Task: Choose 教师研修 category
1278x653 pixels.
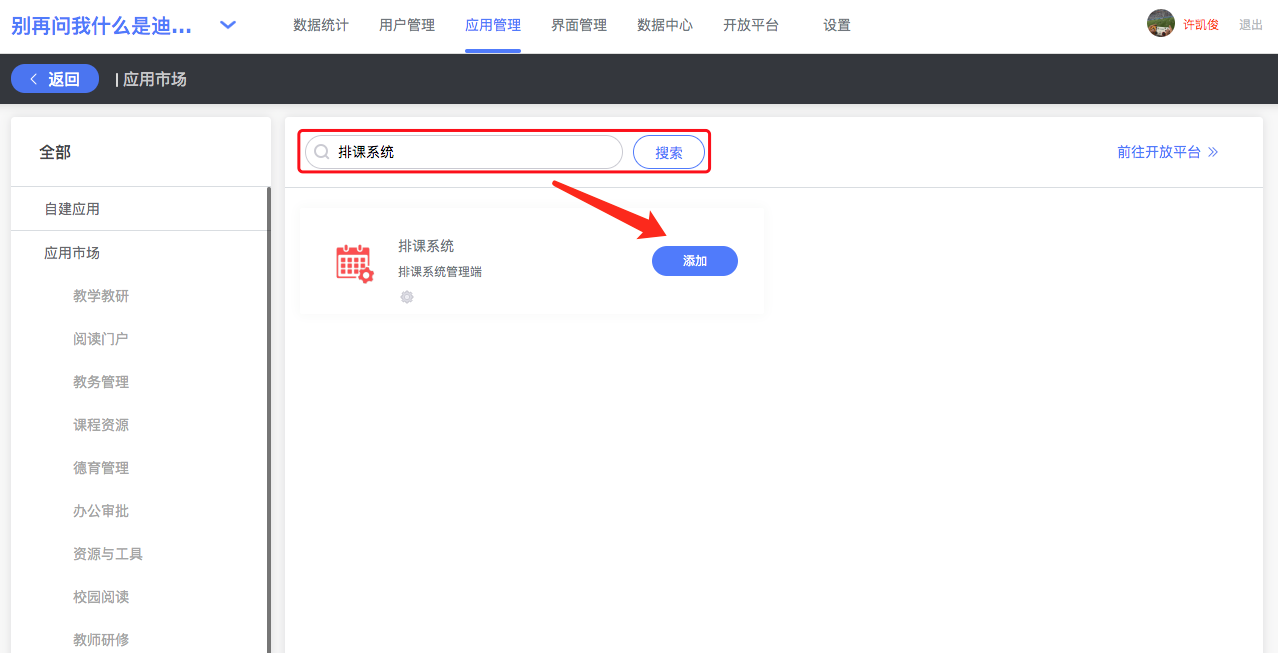Action: pos(101,640)
